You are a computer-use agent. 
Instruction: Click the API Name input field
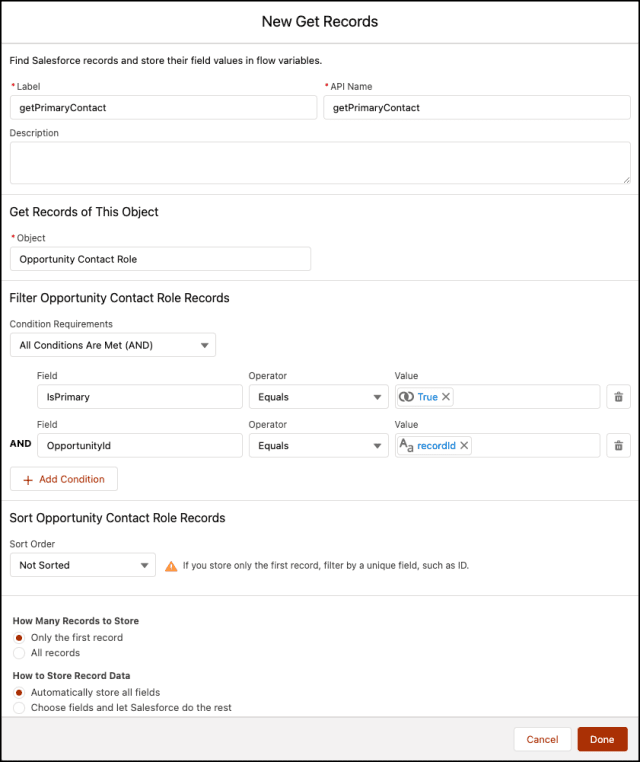(477, 107)
